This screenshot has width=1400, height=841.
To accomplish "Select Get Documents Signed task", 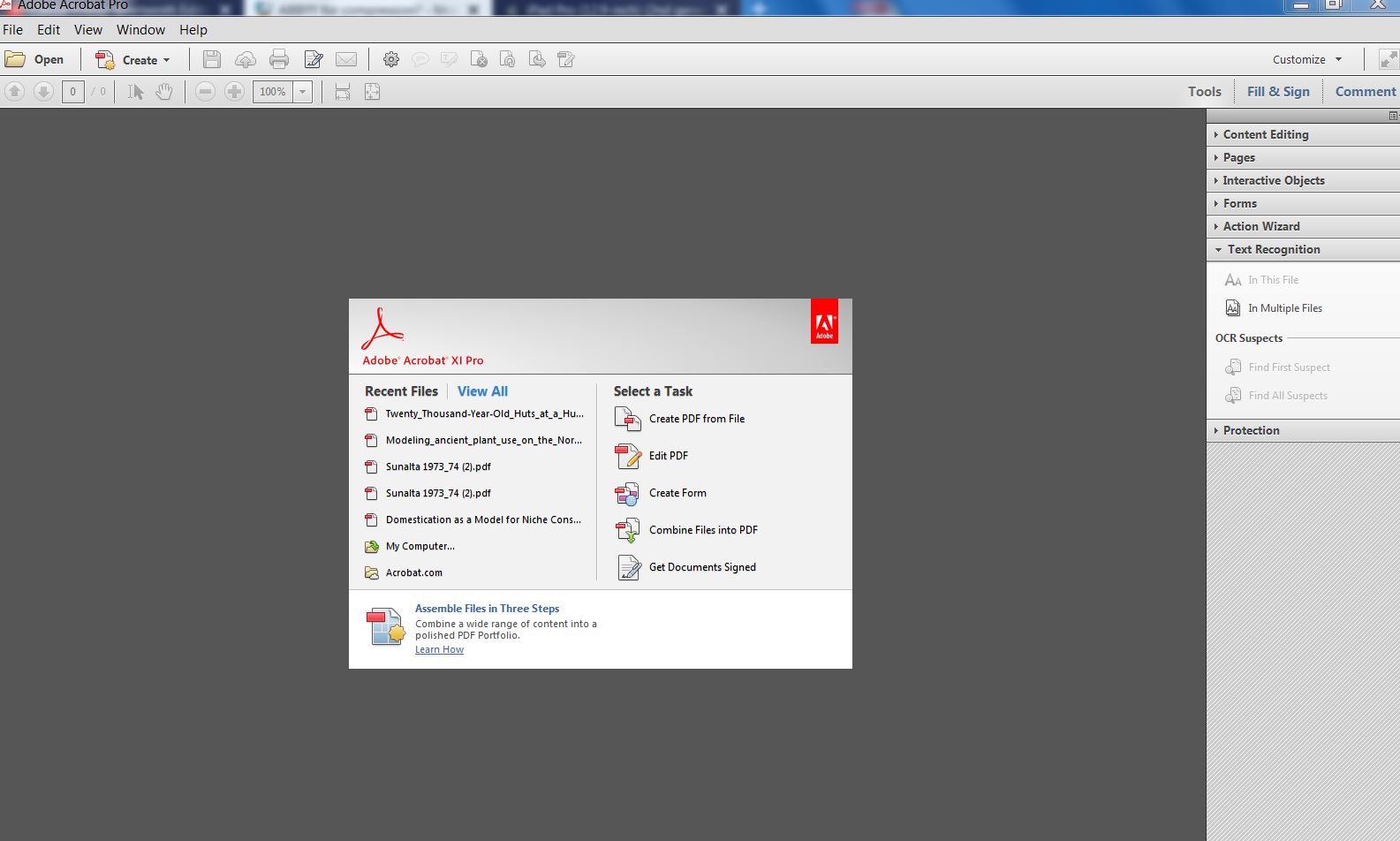I will click(x=685, y=567).
